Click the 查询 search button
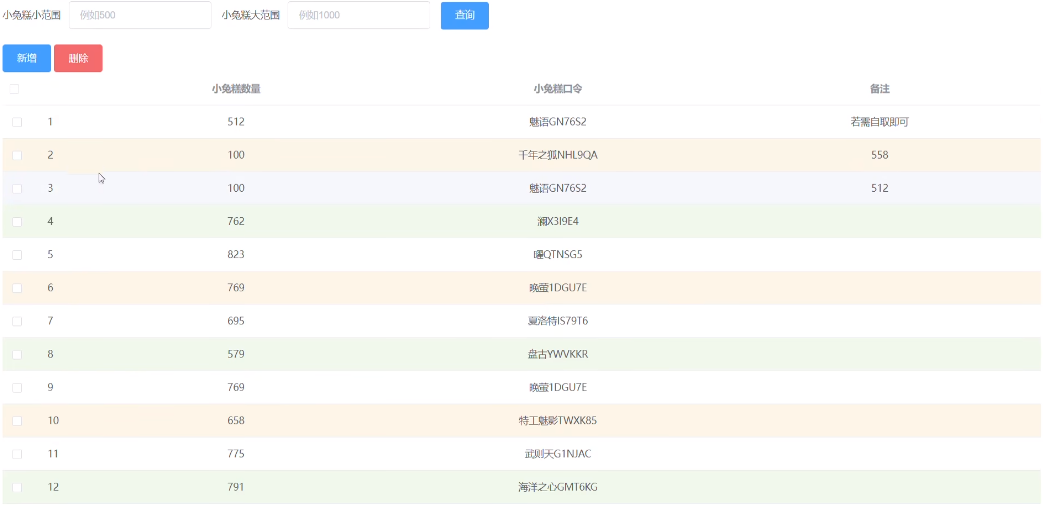Image resolution: width=1043 pixels, height=514 pixels. coord(464,15)
